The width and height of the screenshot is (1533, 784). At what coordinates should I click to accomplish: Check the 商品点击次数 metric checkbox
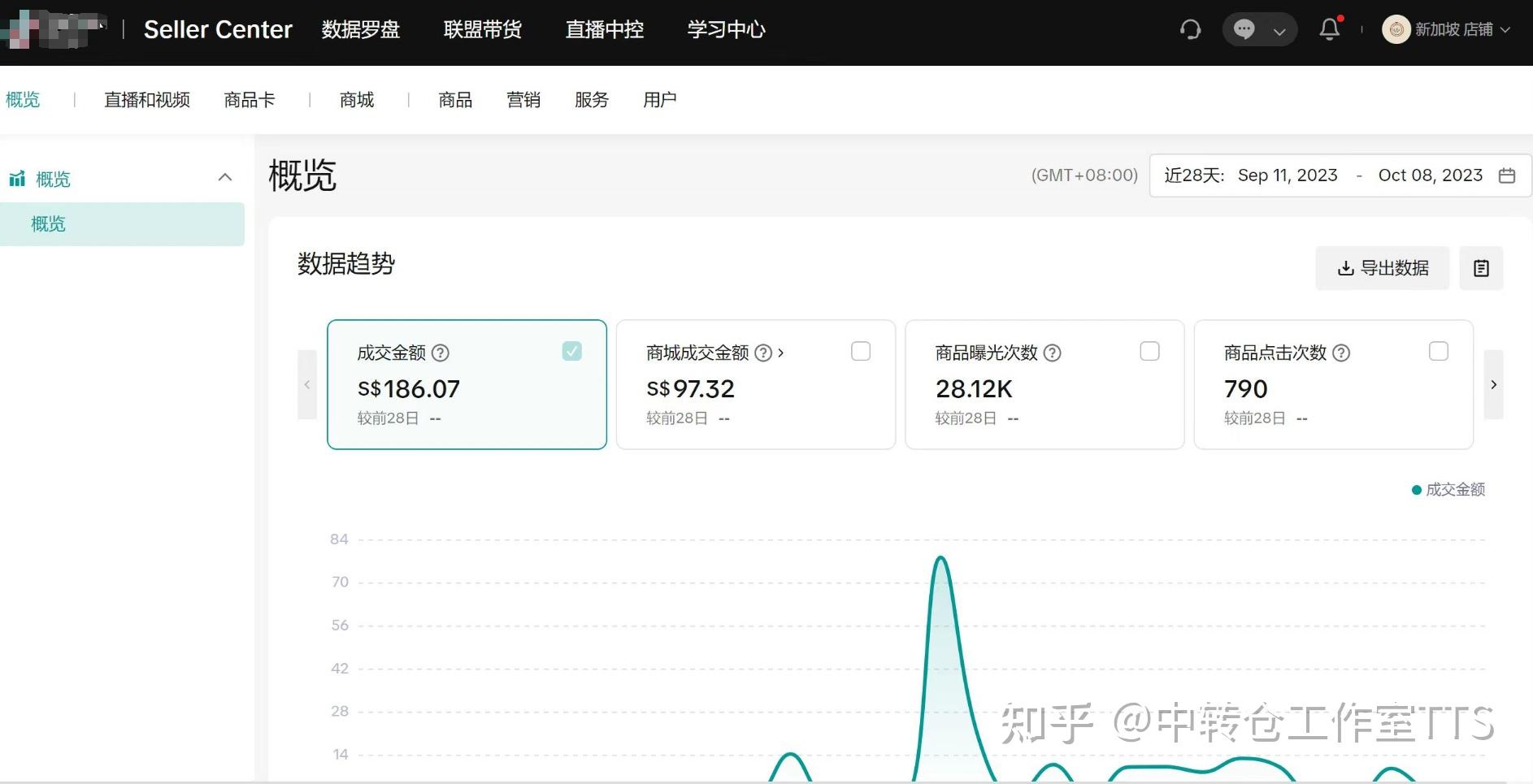(x=1439, y=351)
